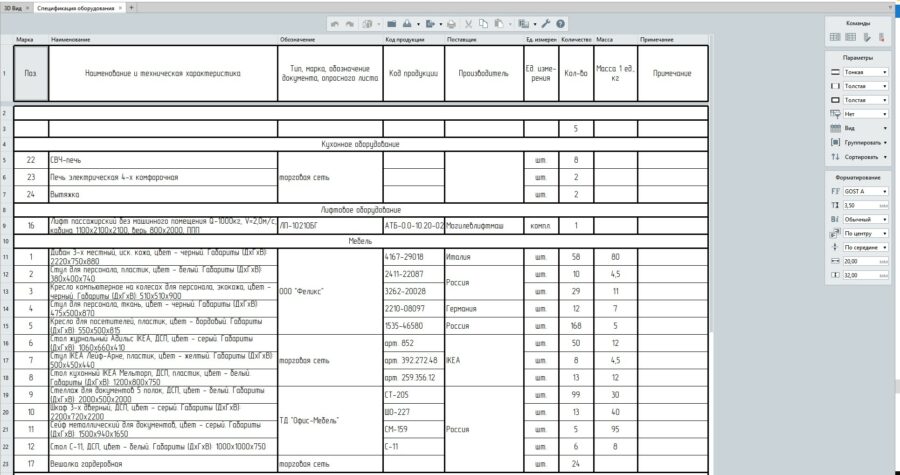The height and width of the screenshot is (475, 900).
Task: Click the export document icon in toolbar
Action: [x=430, y=24]
